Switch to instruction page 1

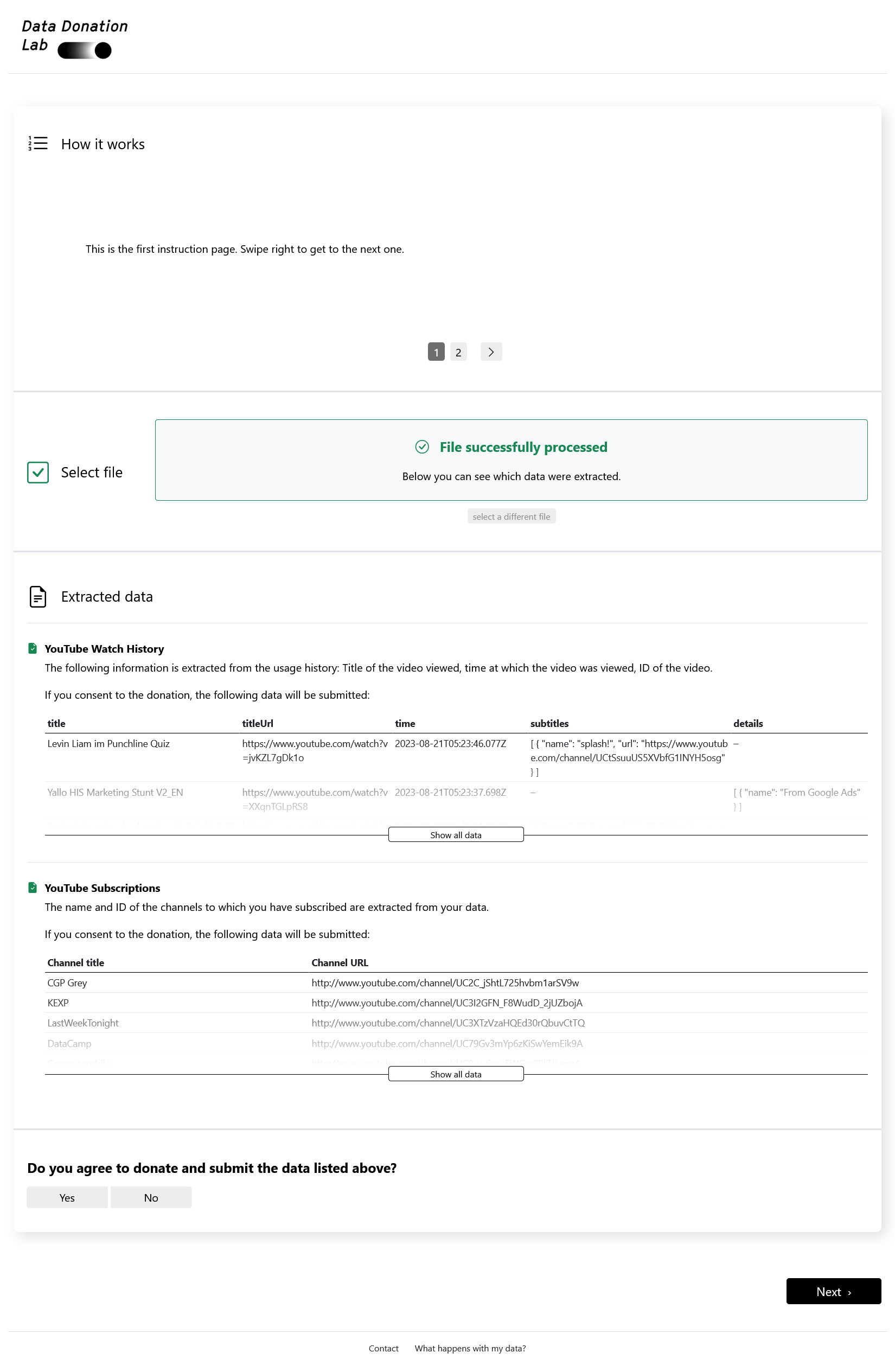click(436, 352)
